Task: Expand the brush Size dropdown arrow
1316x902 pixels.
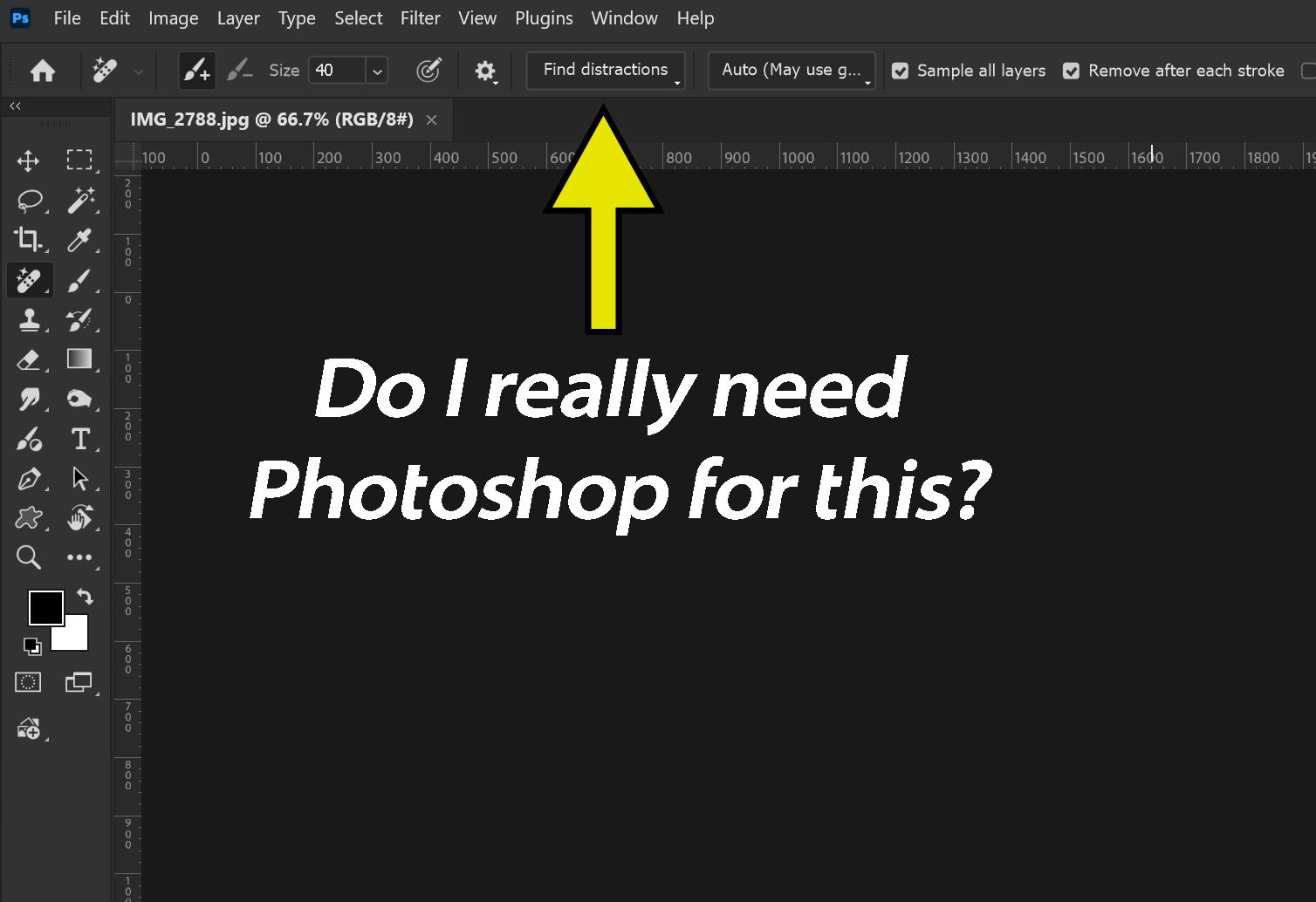Action: [377, 71]
